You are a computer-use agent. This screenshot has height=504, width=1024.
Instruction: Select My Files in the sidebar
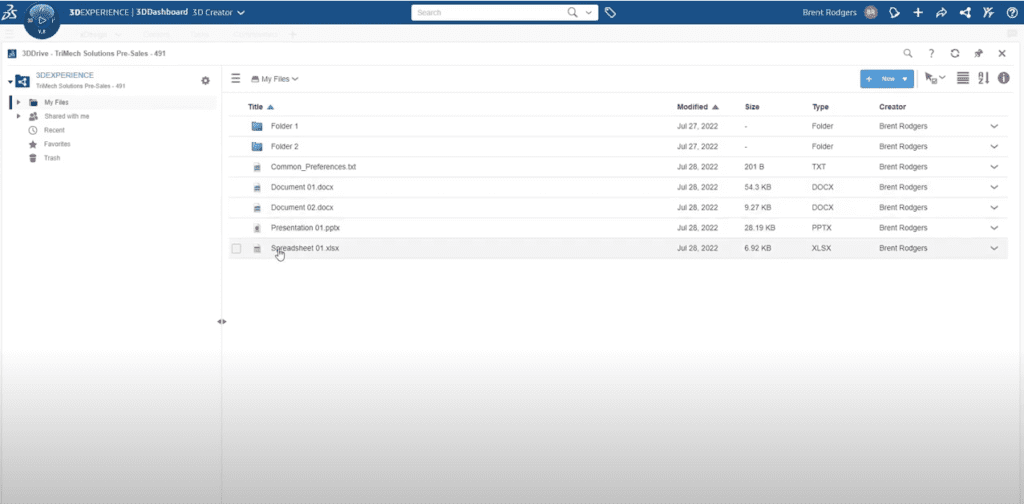(56, 102)
